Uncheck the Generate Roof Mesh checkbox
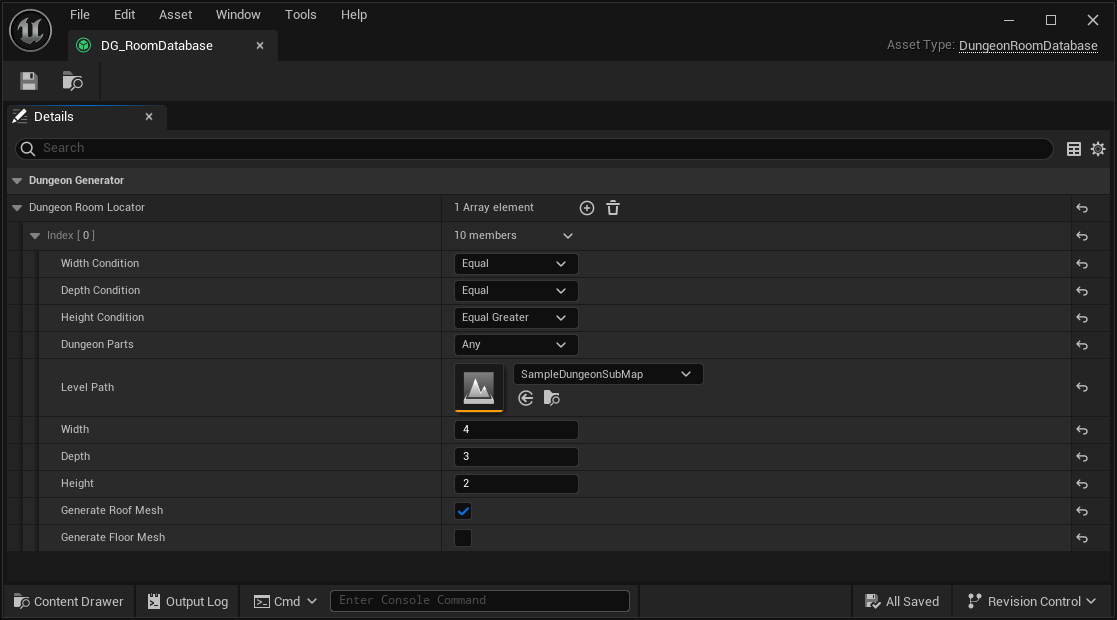Screen dimensions: 1117x620 point(463,511)
